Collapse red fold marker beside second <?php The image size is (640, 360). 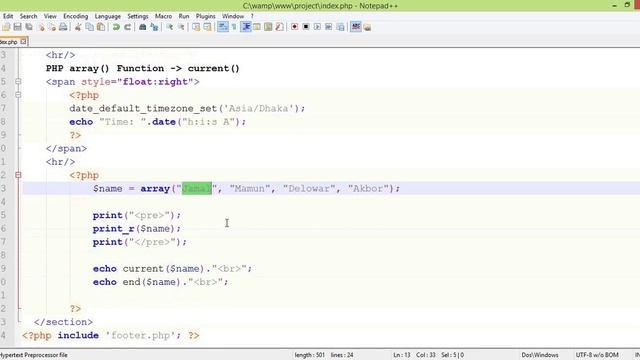coord(18,175)
